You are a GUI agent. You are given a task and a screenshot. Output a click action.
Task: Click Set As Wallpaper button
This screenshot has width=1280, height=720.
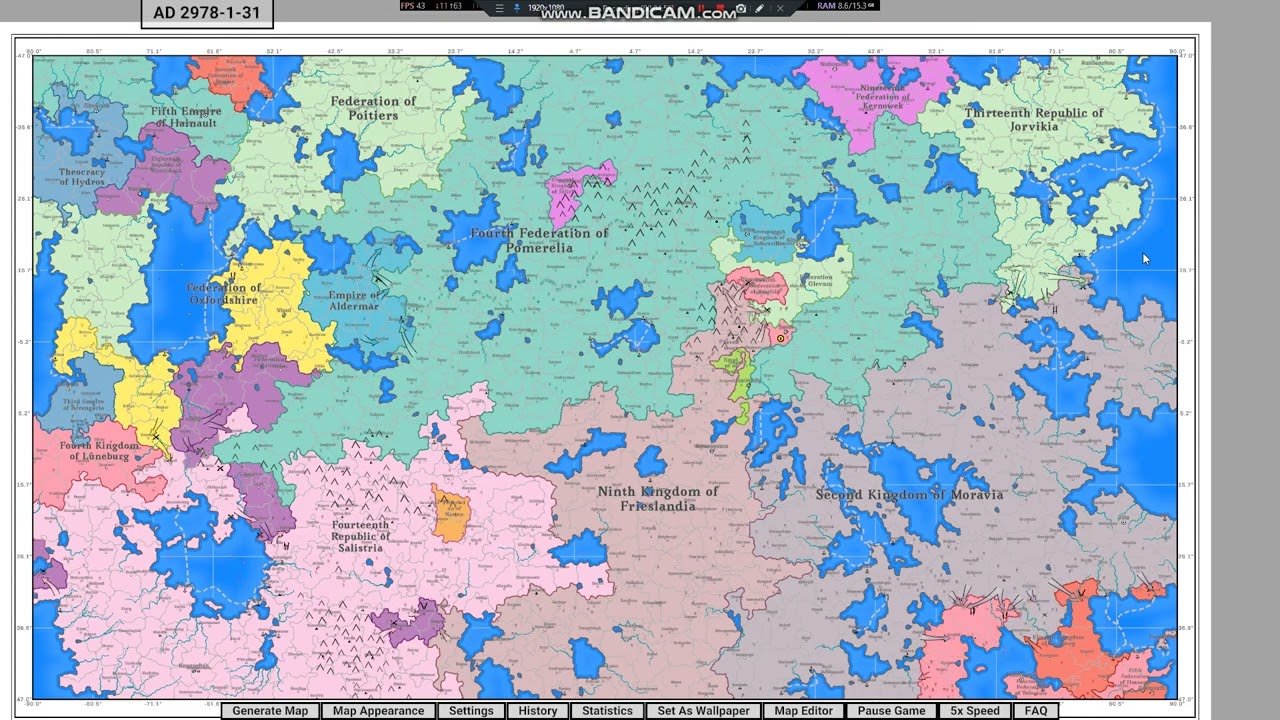[x=703, y=711]
